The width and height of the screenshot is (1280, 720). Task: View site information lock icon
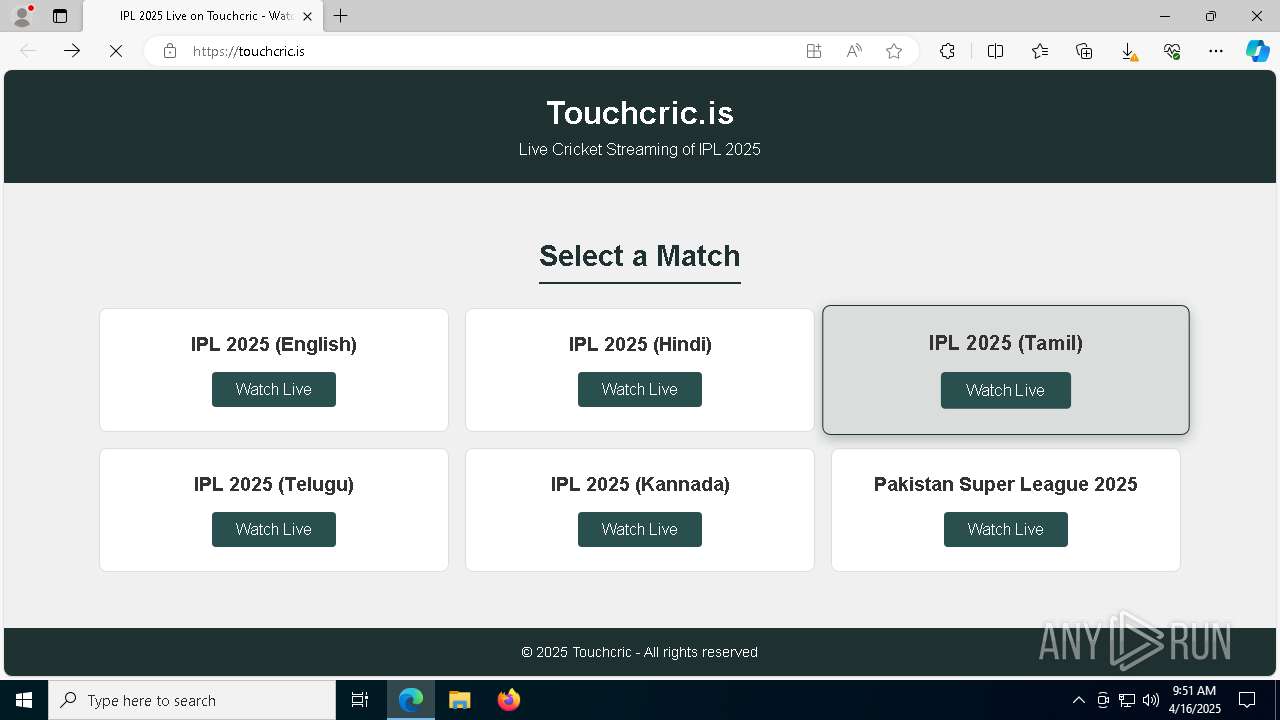[x=170, y=51]
